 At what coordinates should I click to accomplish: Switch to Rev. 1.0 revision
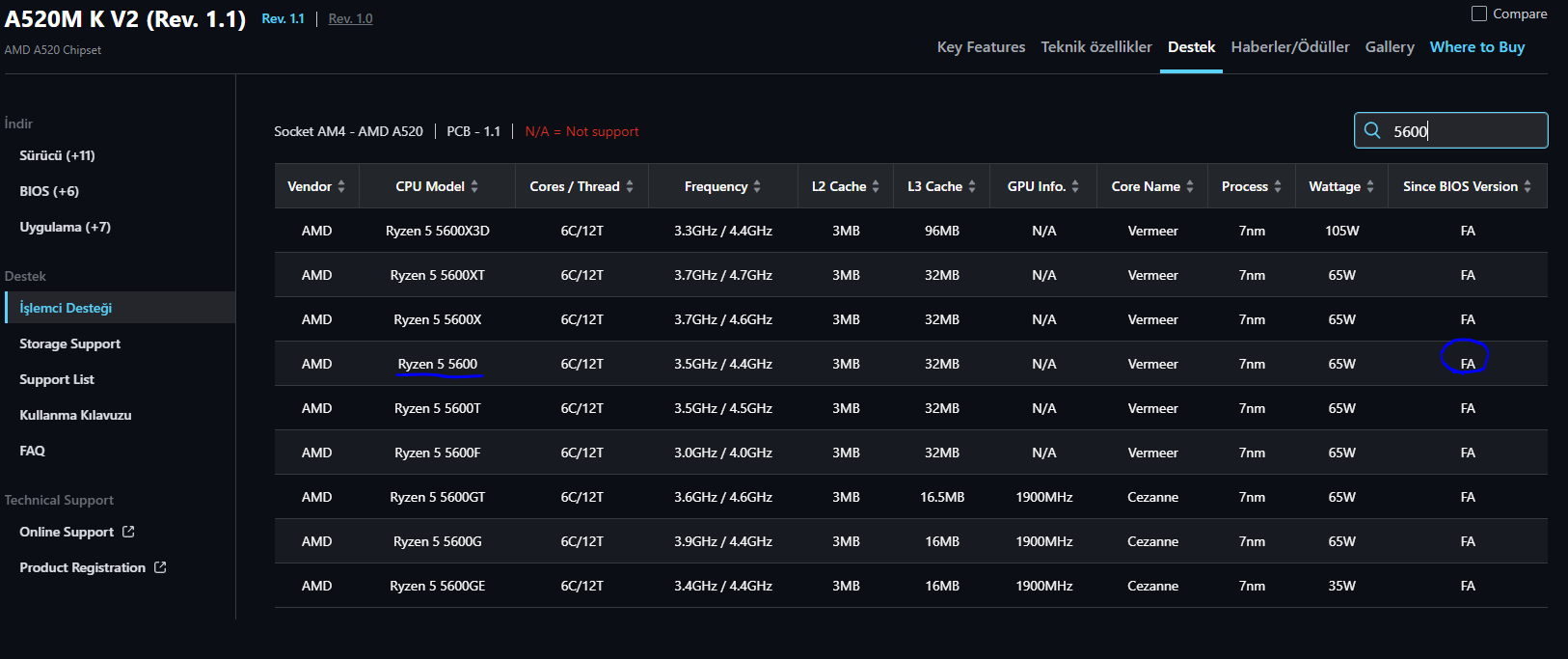[x=350, y=18]
